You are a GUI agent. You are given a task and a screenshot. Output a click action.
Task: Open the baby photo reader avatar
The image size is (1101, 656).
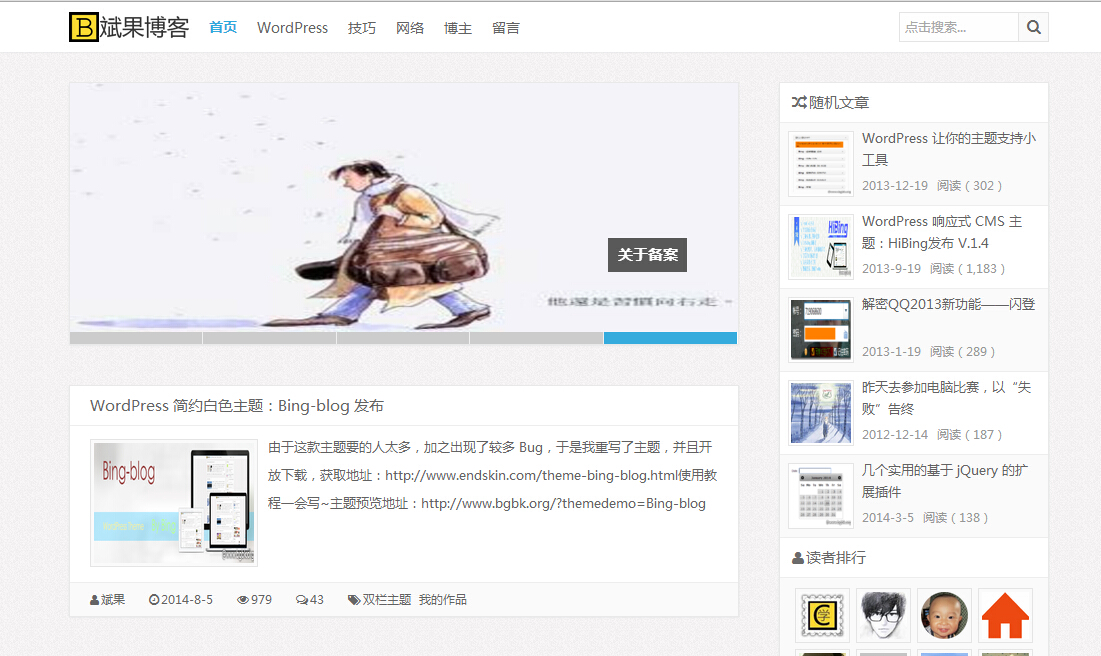(x=944, y=615)
